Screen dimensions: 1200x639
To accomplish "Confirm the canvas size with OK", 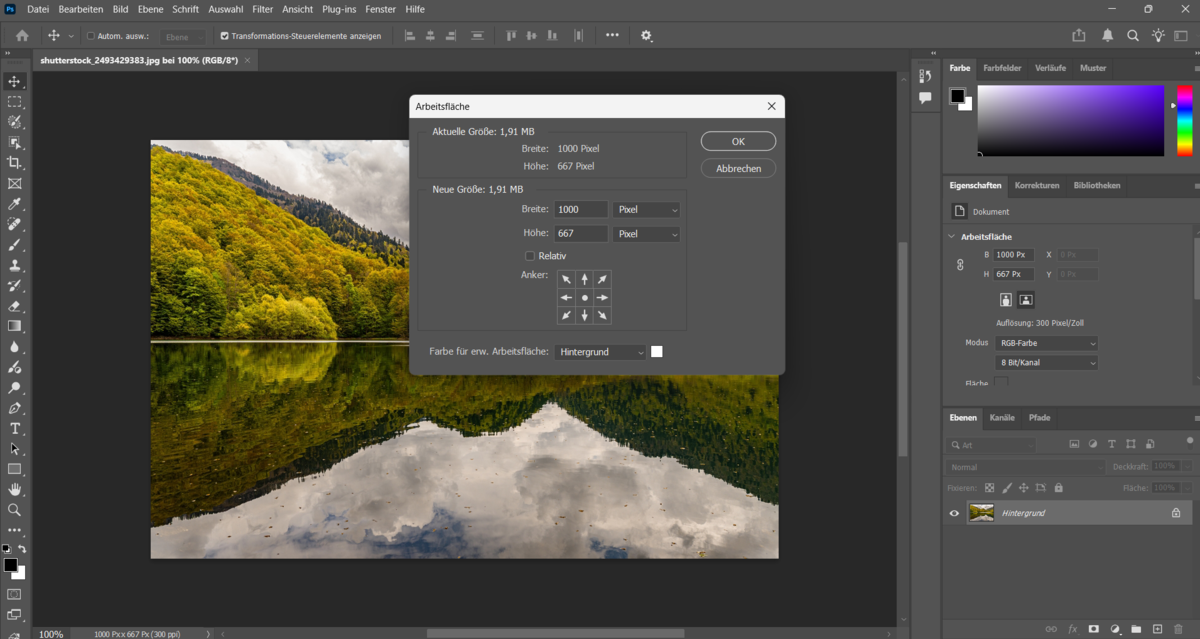I will coord(737,140).
